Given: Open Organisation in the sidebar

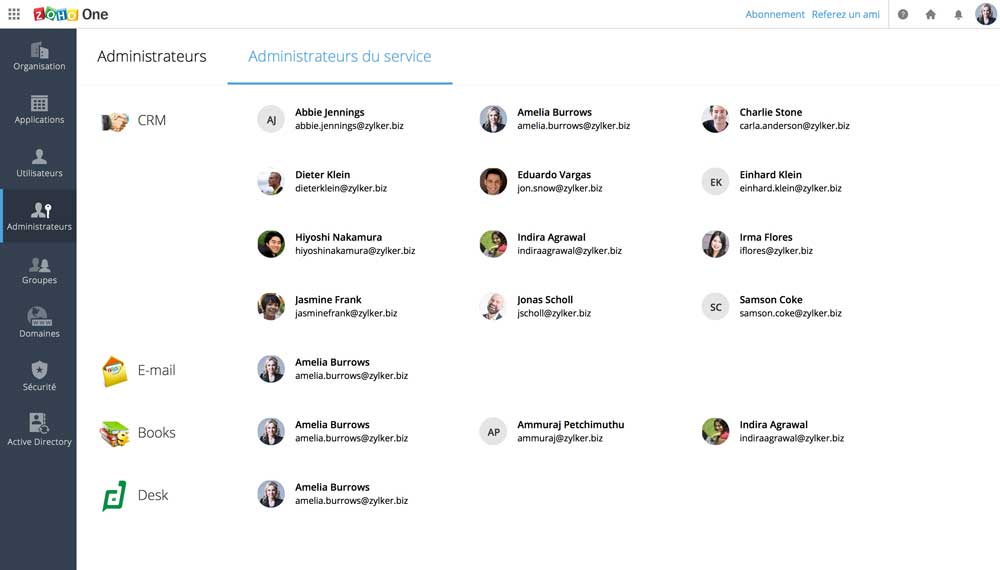Looking at the screenshot, I should coord(39,56).
